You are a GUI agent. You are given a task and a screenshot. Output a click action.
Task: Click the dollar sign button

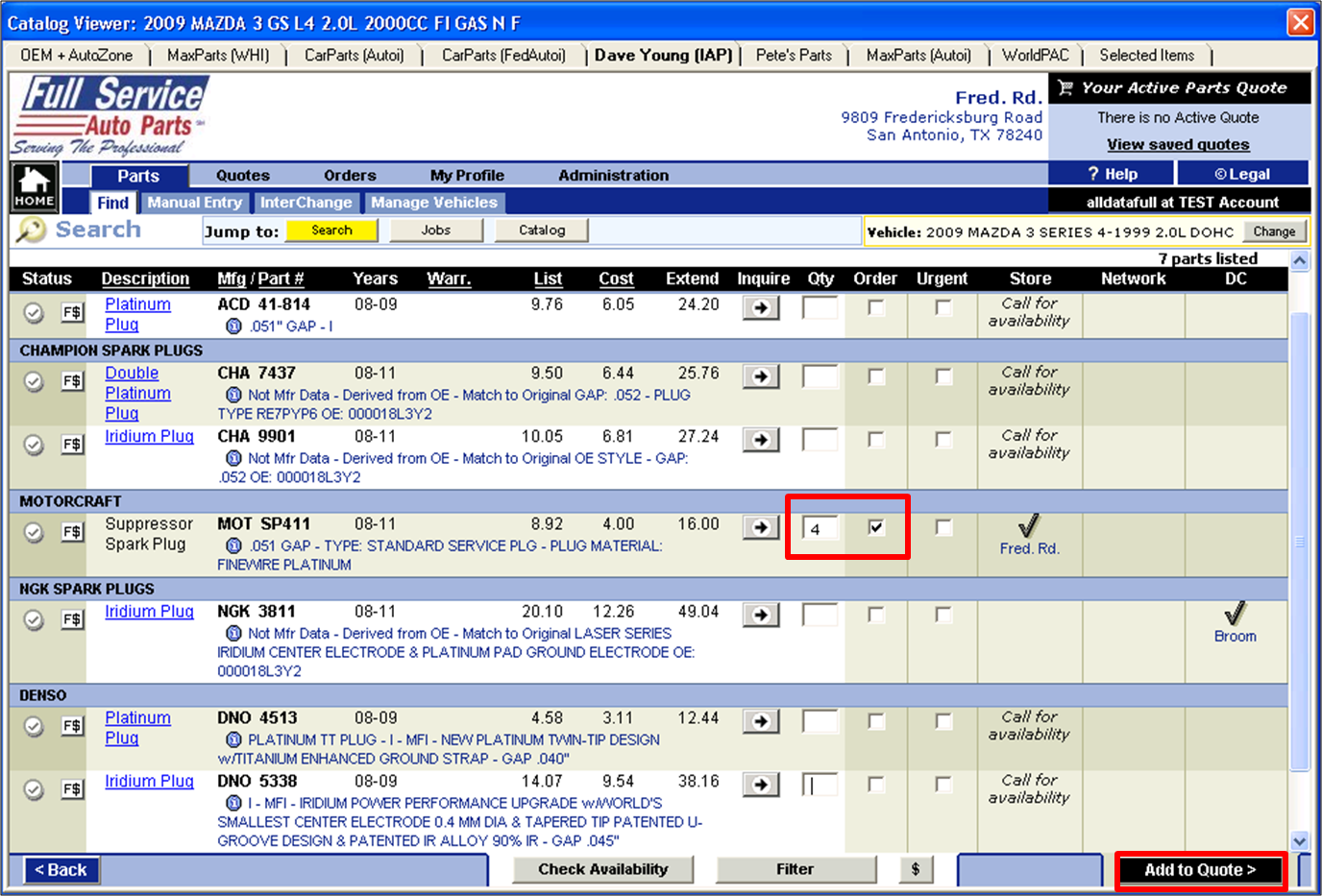pyautogui.click(x=916, y=869)
